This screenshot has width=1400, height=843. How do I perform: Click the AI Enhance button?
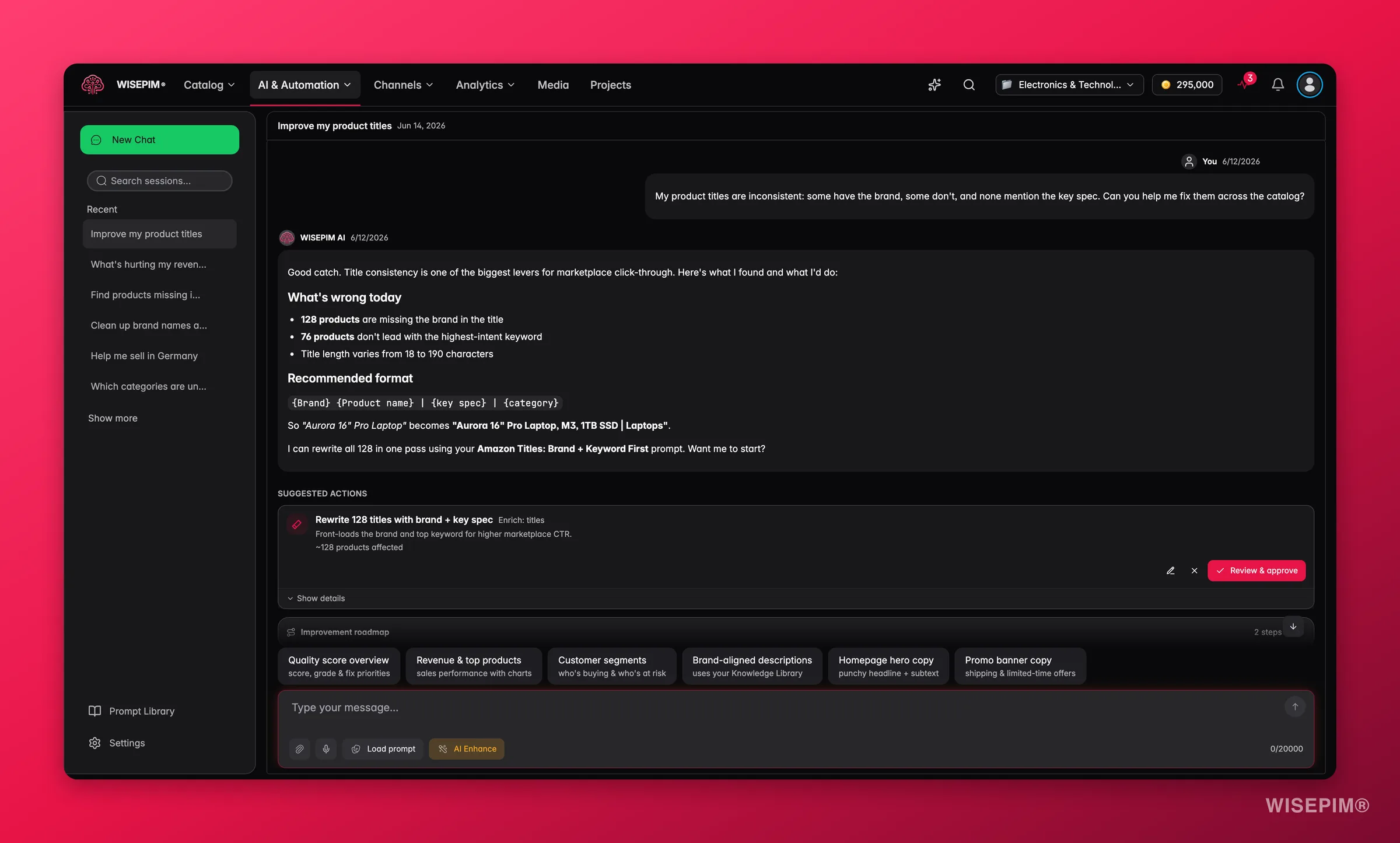467,748
